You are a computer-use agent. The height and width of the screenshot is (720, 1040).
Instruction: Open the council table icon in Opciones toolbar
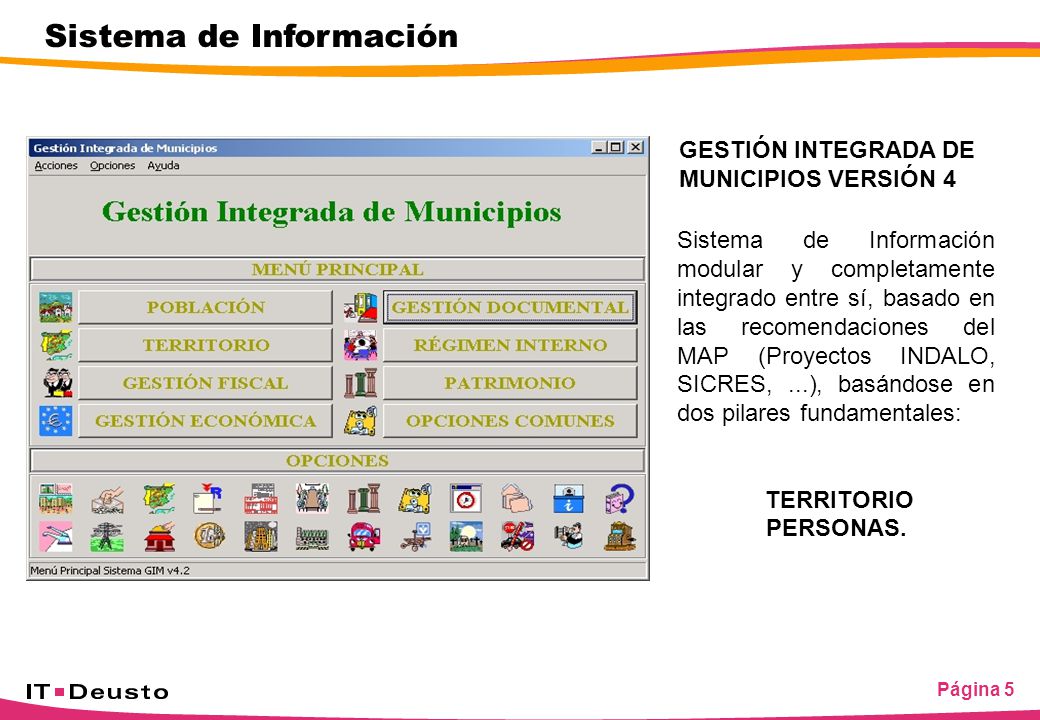coord(312,499)
